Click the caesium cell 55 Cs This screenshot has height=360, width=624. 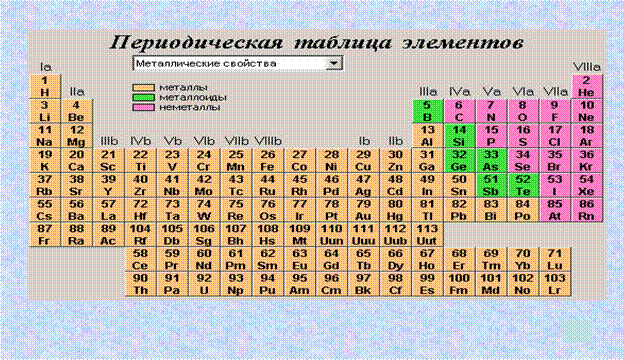[x=45, y=210]
